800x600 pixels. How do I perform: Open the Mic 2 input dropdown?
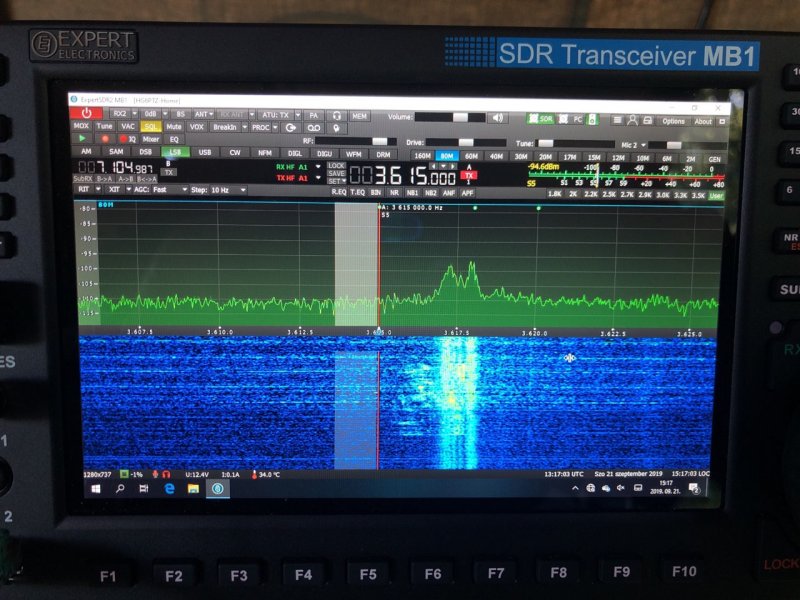click(634, 145)
